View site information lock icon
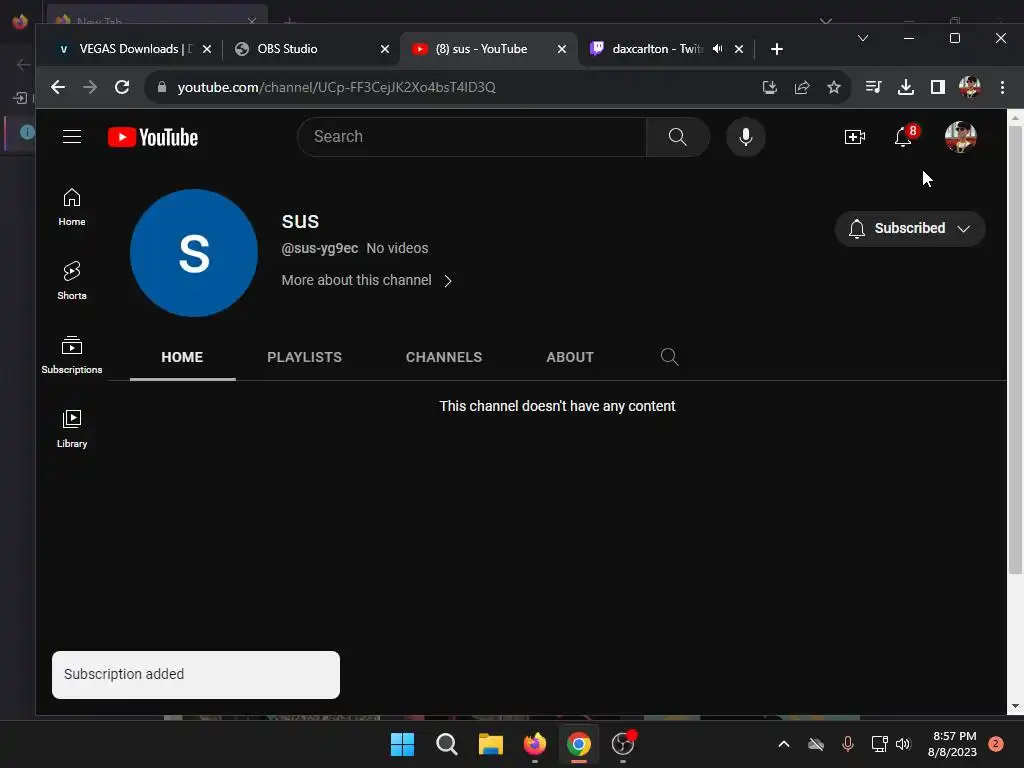The height and width of the screenshot is (768, 1024). [162, 87]
